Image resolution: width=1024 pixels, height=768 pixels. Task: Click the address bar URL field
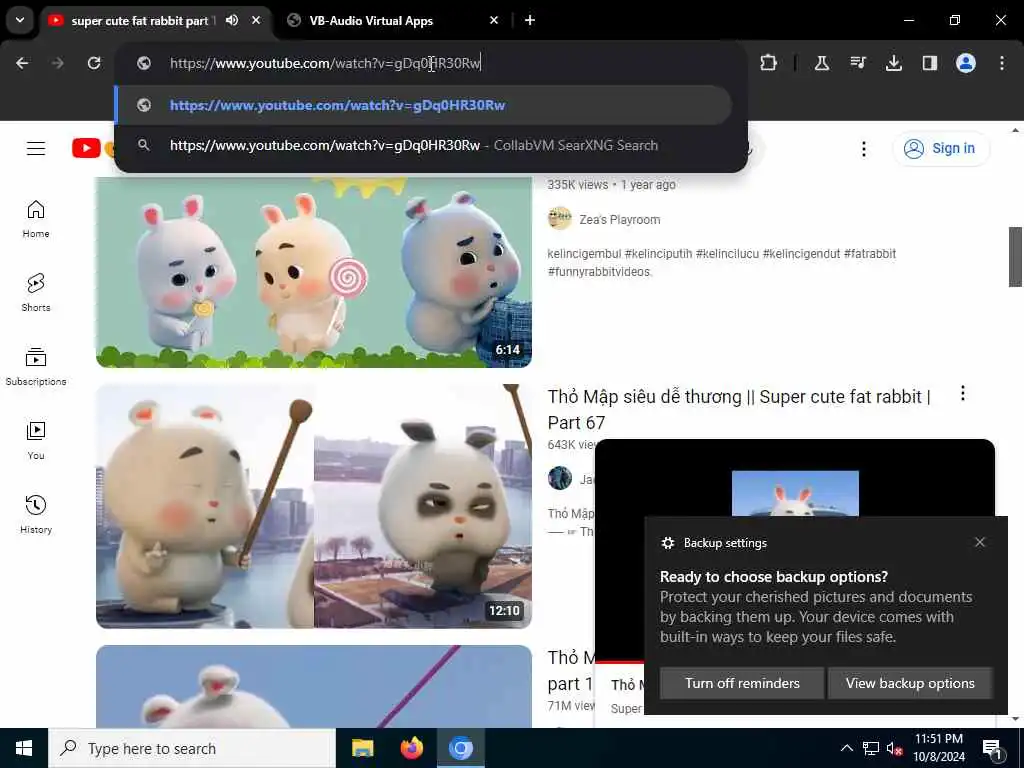[431, 63]
